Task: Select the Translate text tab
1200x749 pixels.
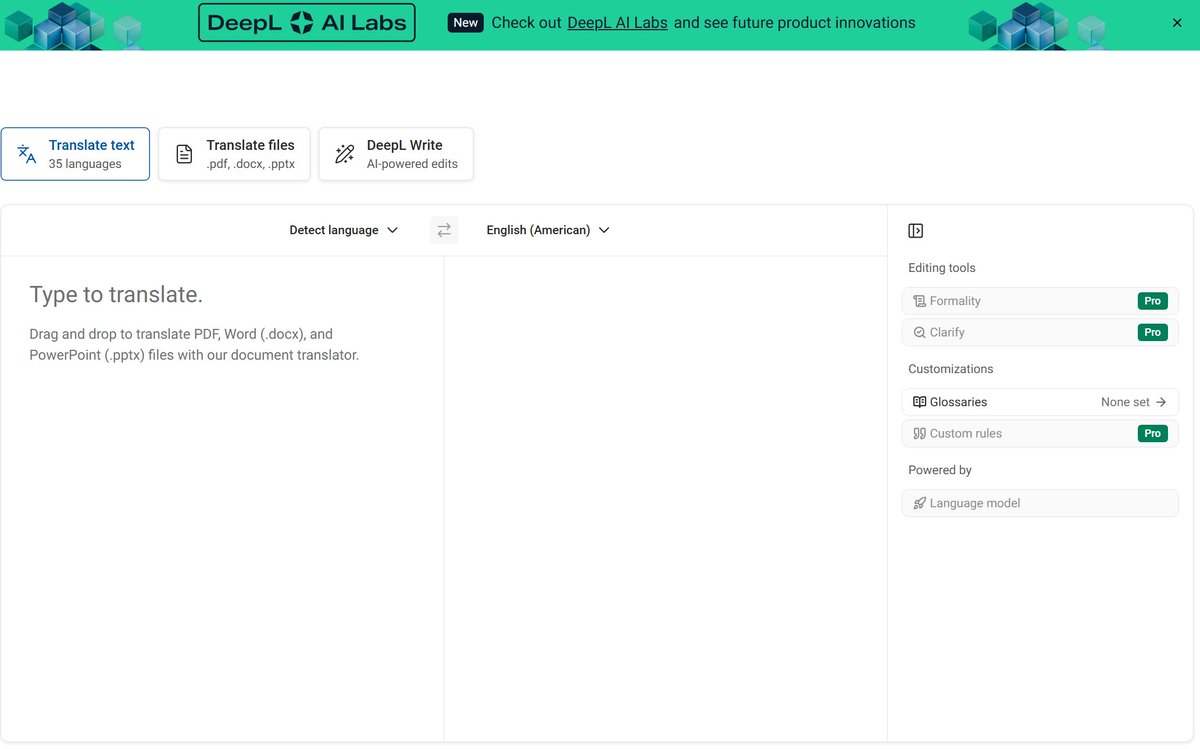Action: pyautogui.click(x=75, y=154)
